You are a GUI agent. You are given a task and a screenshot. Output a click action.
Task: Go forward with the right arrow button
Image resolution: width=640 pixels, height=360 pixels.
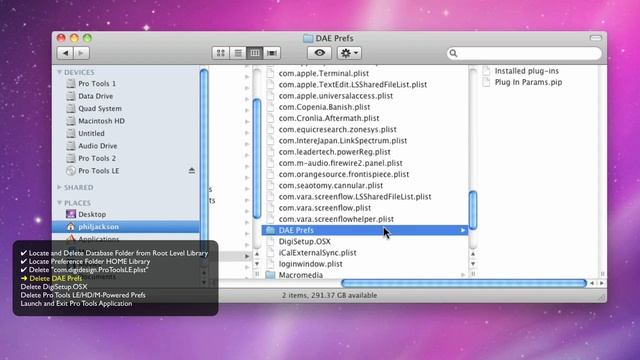pyautogui.click(x=81, y=53)
